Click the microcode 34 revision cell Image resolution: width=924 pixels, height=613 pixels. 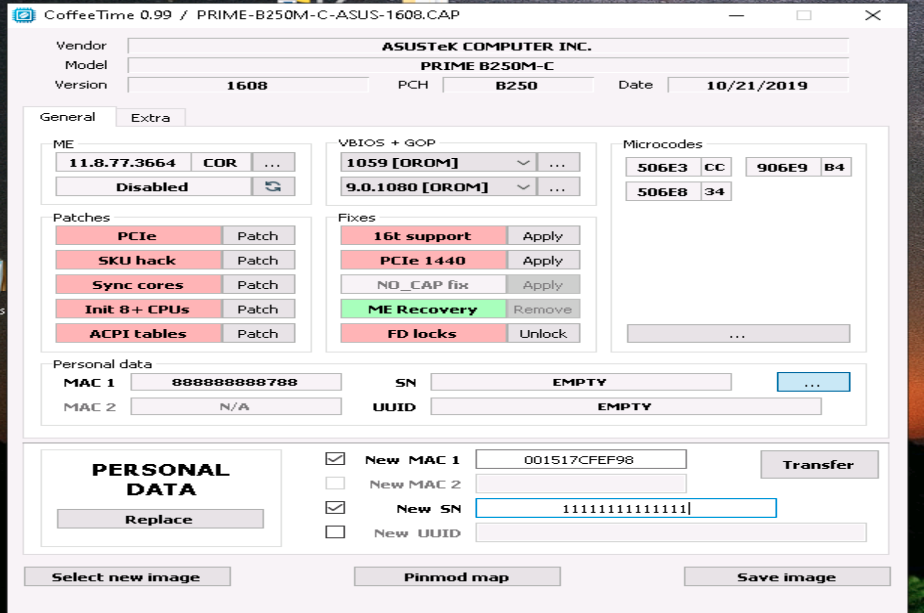716,192
